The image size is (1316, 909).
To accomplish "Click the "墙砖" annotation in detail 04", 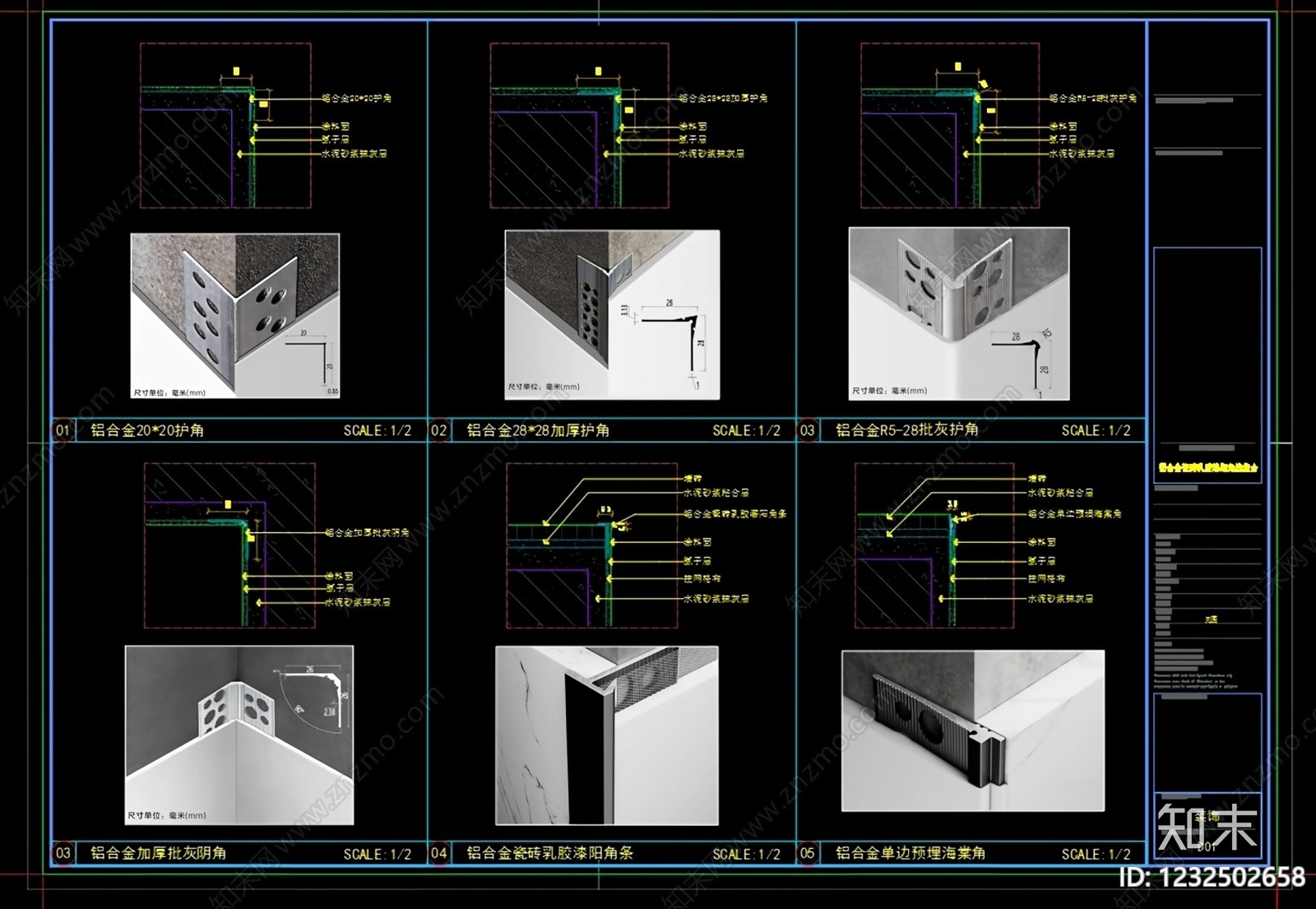I will point(693,478).
